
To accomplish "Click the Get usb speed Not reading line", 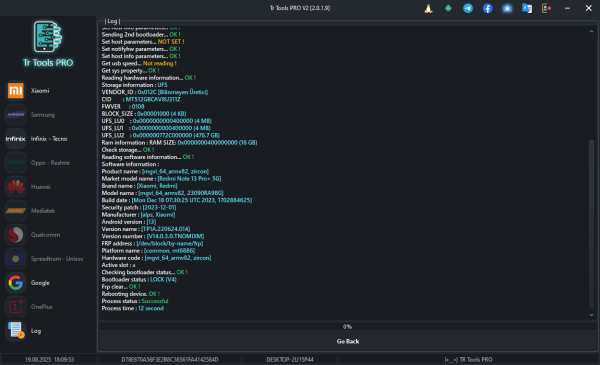I will (139, 64).
